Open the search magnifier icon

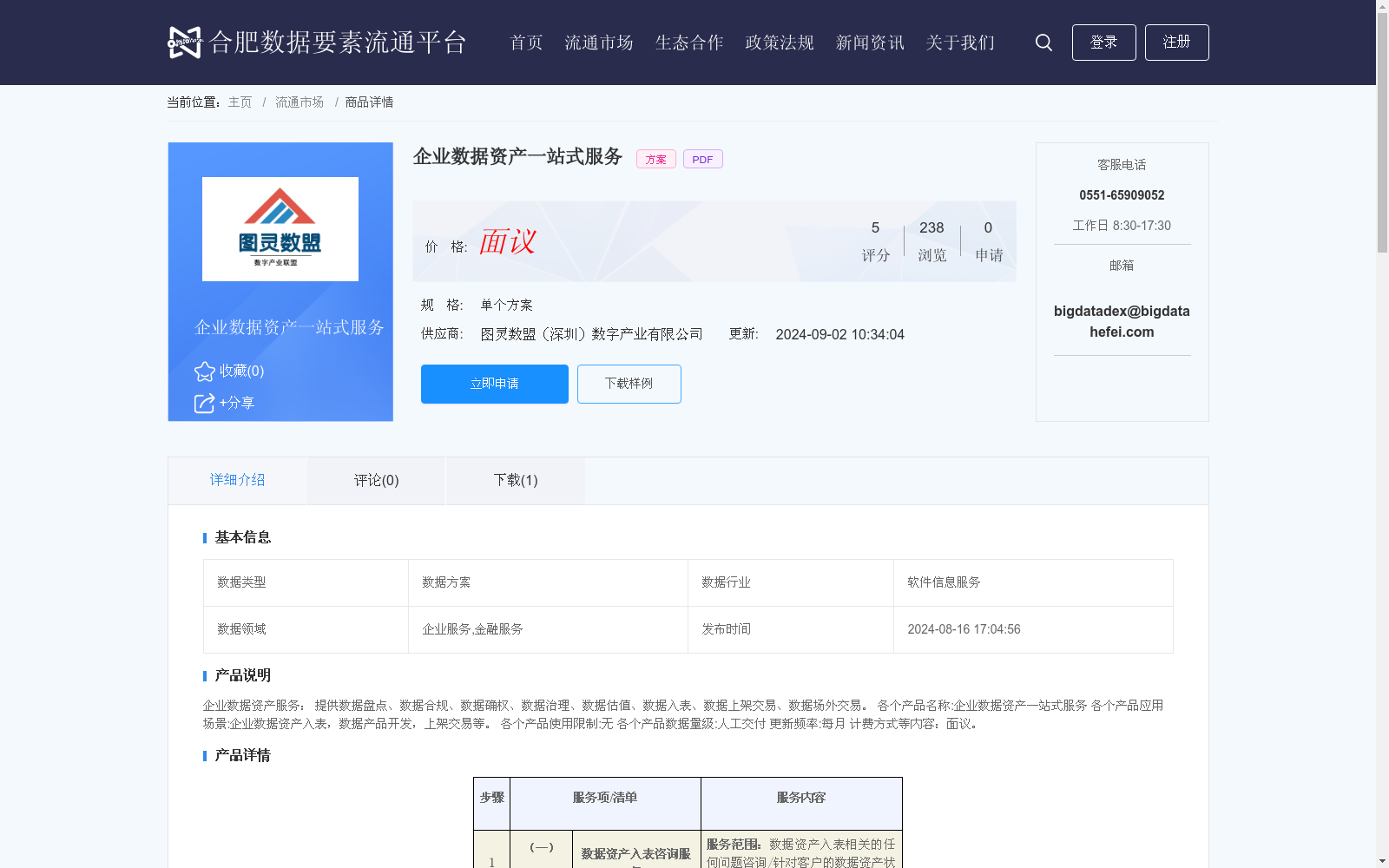point(1043,43)
